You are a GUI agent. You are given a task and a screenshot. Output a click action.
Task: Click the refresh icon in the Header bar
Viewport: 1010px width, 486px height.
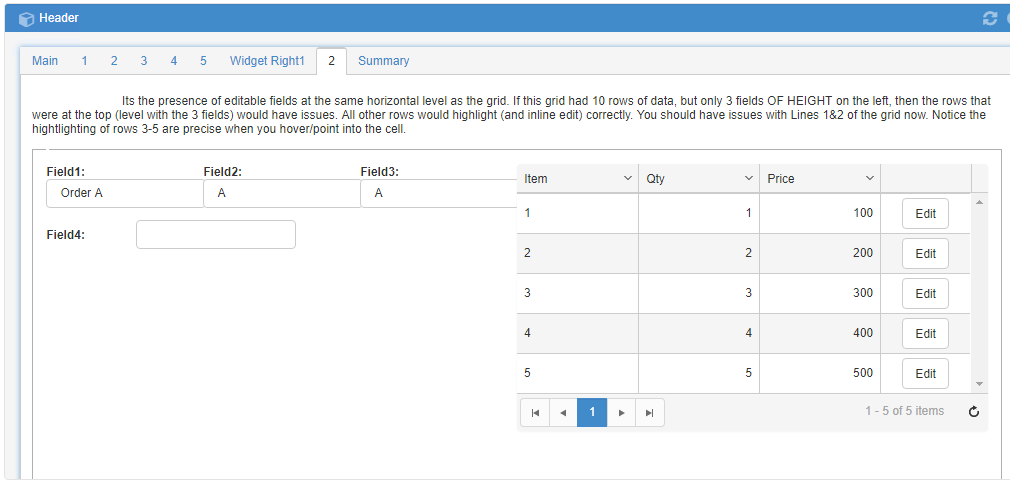tap(989, 19)
